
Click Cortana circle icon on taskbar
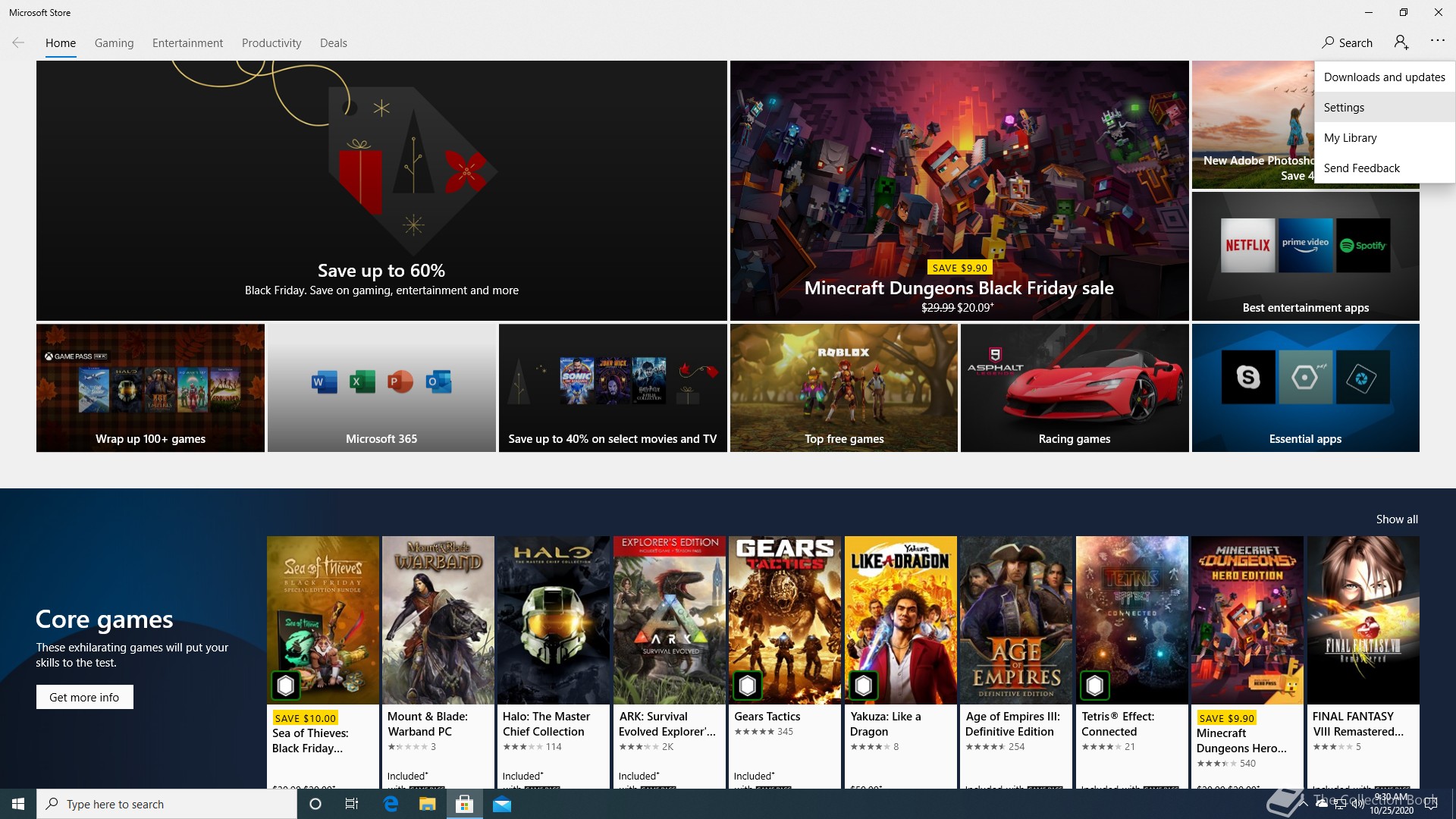point(315,804)
